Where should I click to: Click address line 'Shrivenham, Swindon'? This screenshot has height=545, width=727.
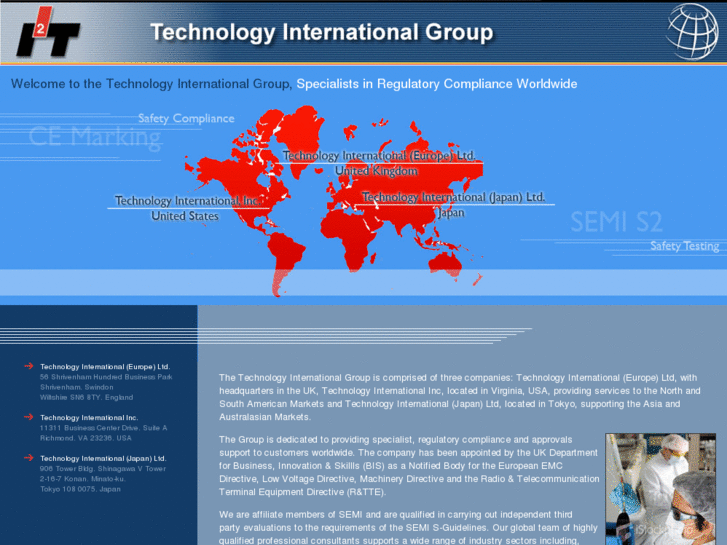click(77, 387)
